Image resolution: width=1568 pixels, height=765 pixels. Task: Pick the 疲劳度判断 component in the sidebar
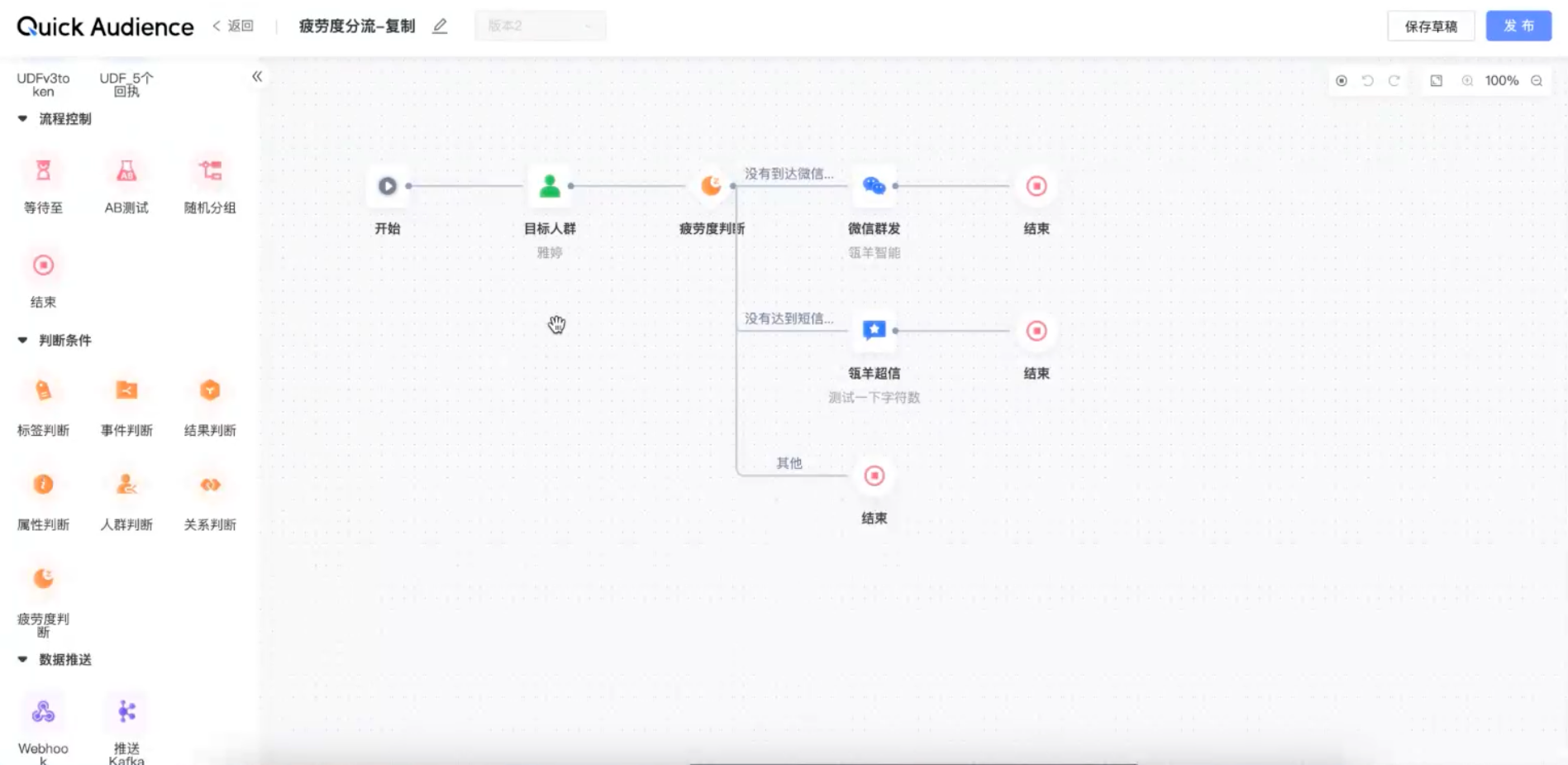(43, 579)
